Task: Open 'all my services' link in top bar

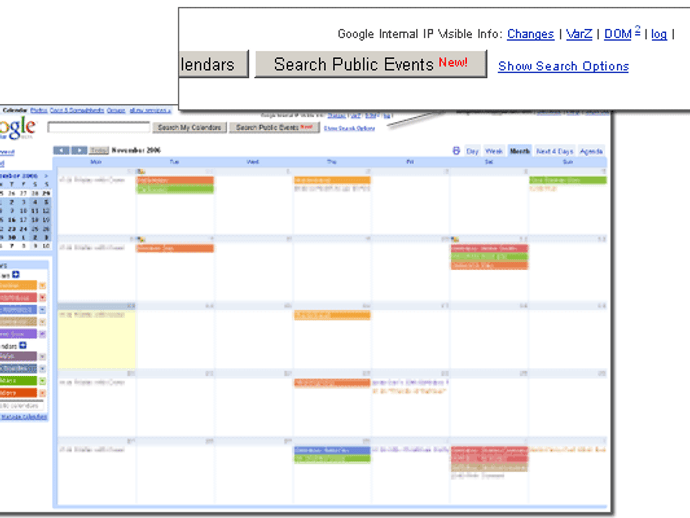Action: (150, 110)
